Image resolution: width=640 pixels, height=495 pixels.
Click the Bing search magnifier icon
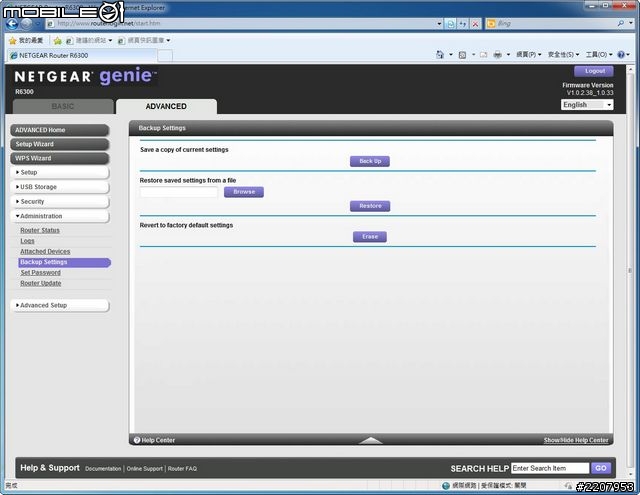click(621, 24)
